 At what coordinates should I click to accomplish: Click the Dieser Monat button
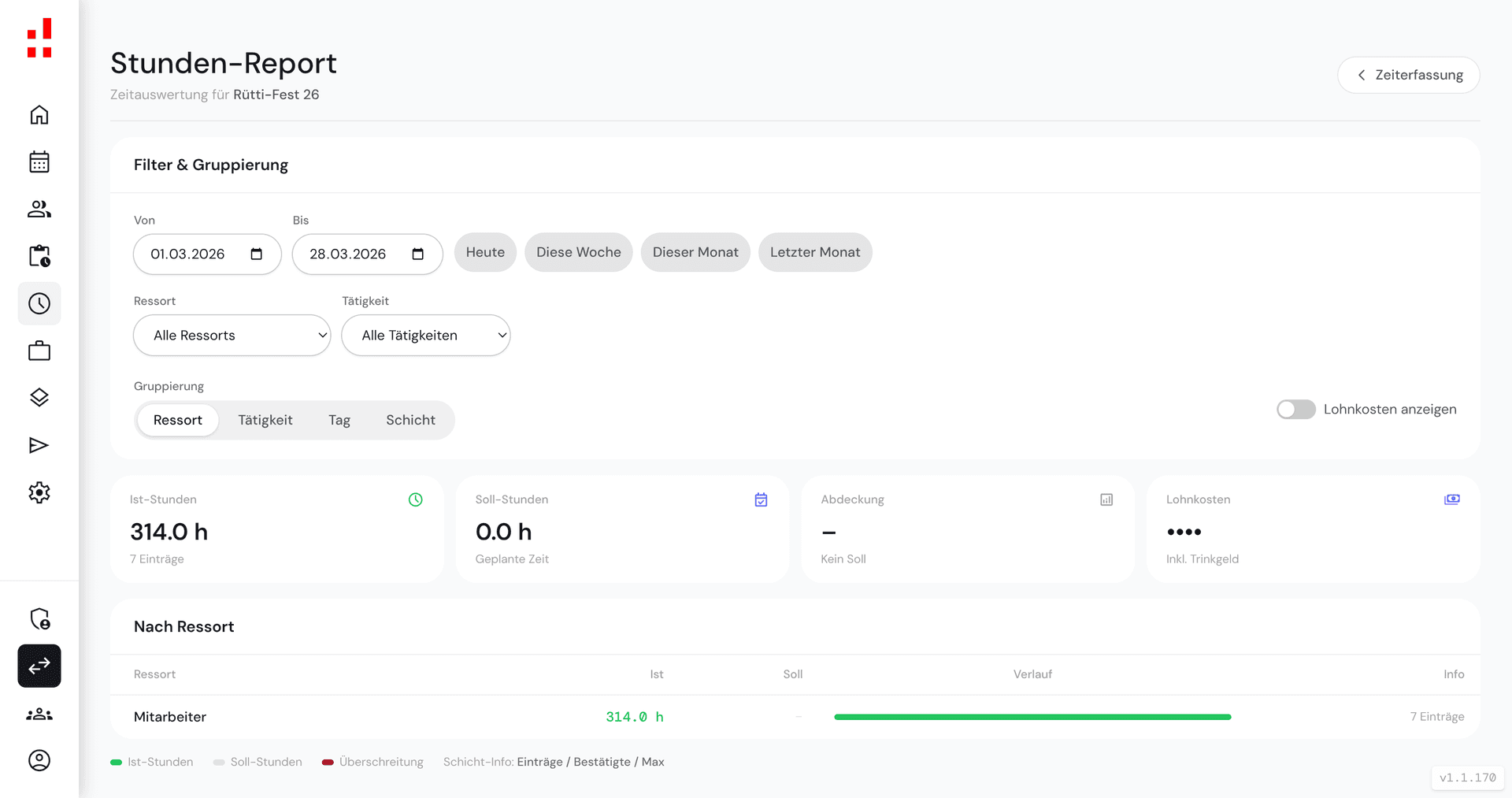click(695, 253)
